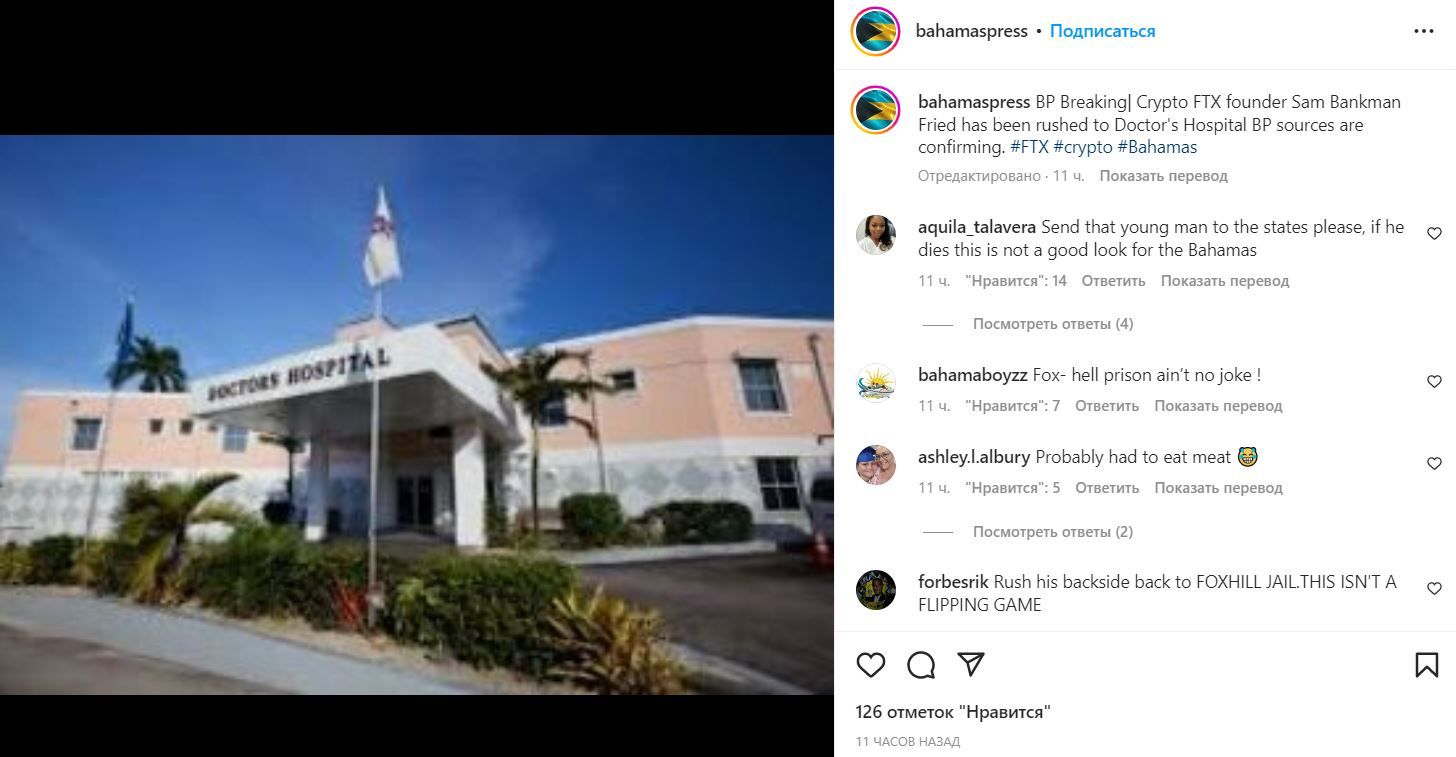The image size is (1456, 757).
Task: Share post via paper plane icon
Action: pyautogui.click(x=971, y=665)
